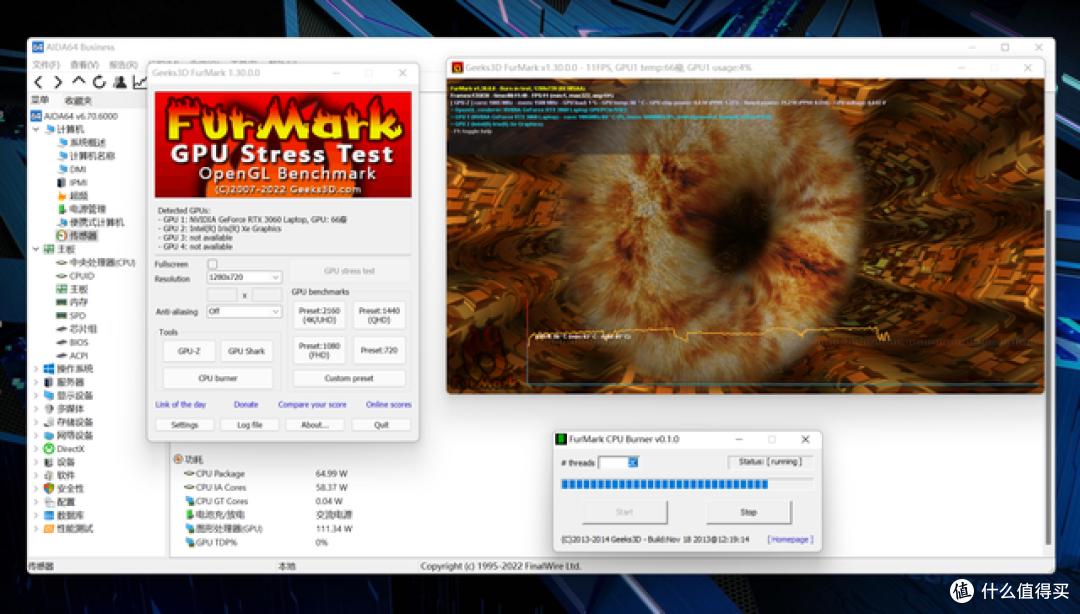This screenshot has height=614, width=1080.
Task: Expand the DirectX tree node
Action: (36, 449)
